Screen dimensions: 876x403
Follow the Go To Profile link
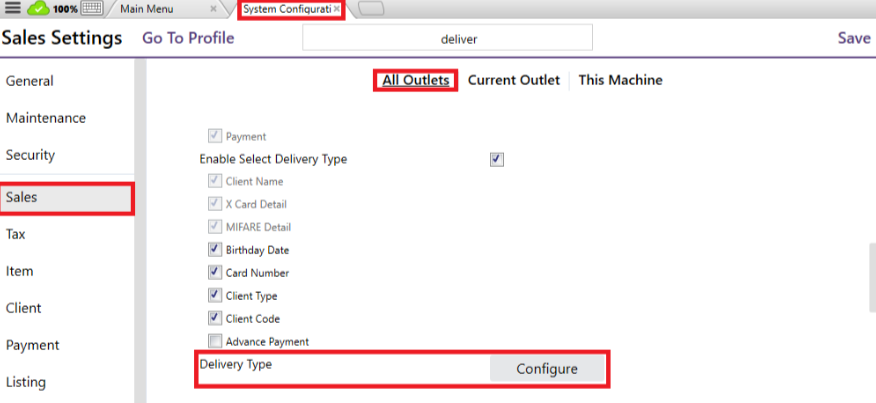click(x=188, y=38)
